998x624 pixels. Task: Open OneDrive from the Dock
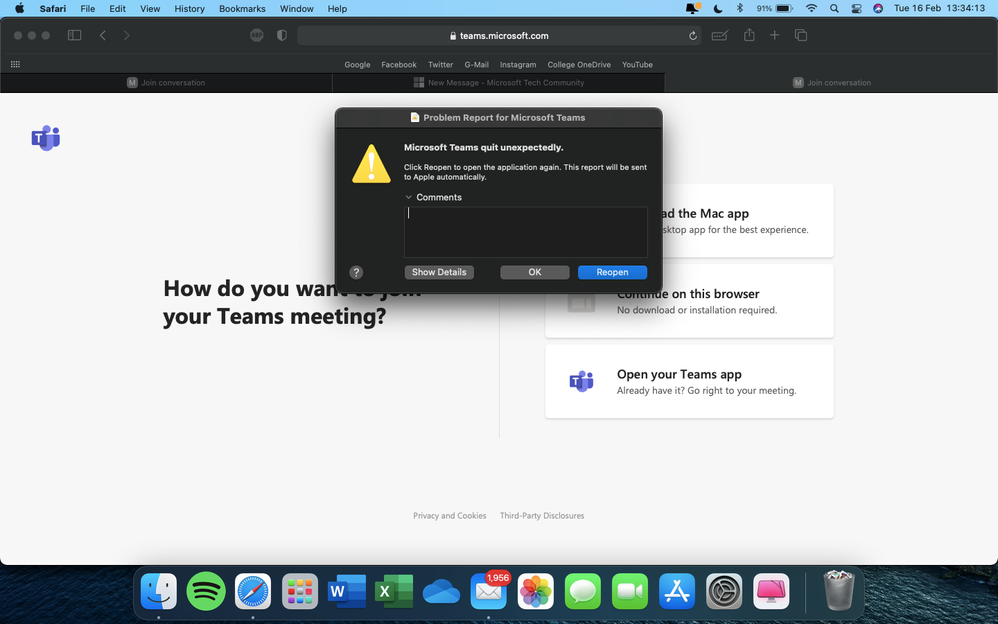click(x=441, y=592)
